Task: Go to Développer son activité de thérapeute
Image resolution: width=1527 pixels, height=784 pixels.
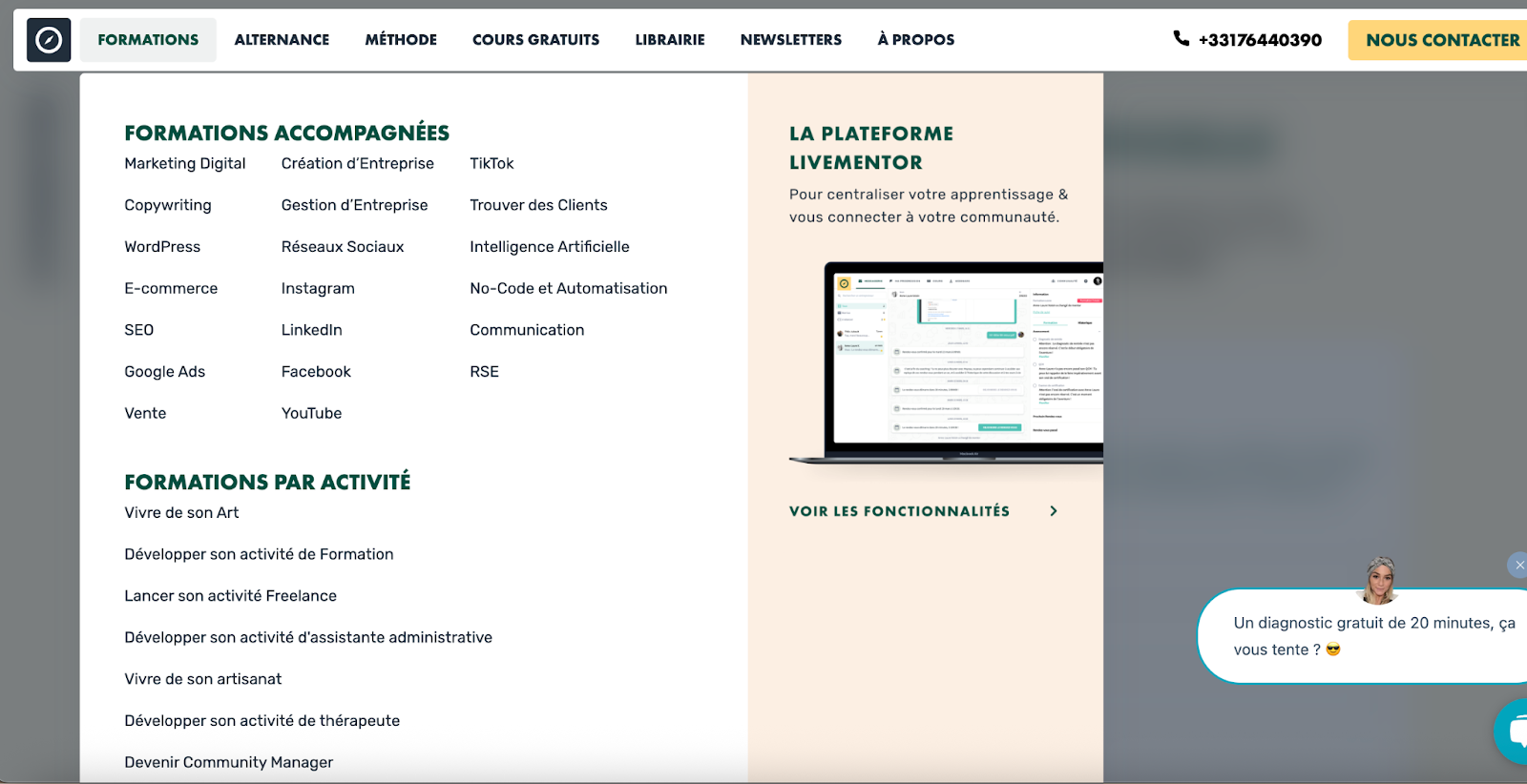Action: pyautogui.click(x=262, y=721)
